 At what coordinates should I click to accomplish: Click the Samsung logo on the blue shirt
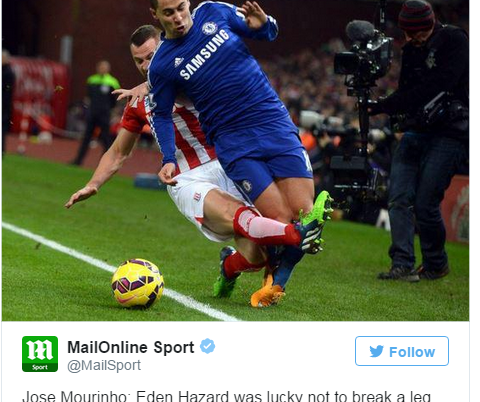point(204,54)
